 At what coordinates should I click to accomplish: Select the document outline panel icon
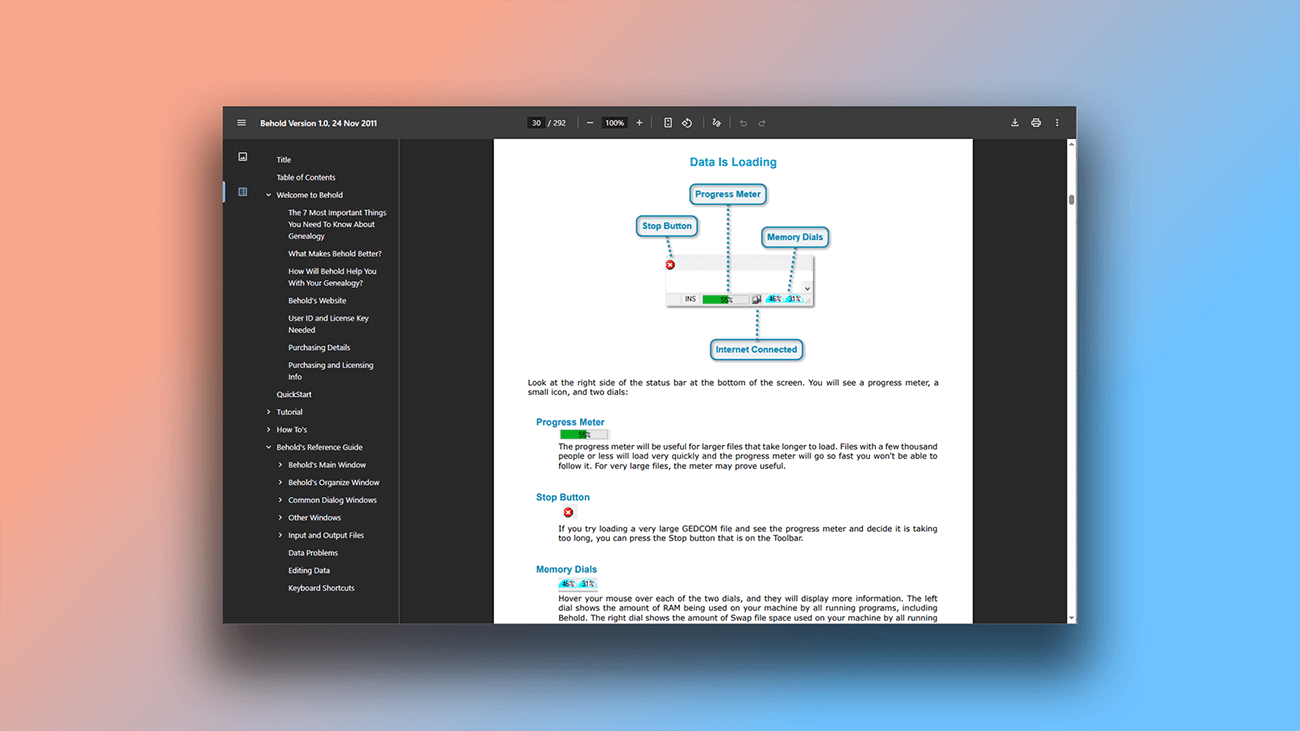(242, 191)
